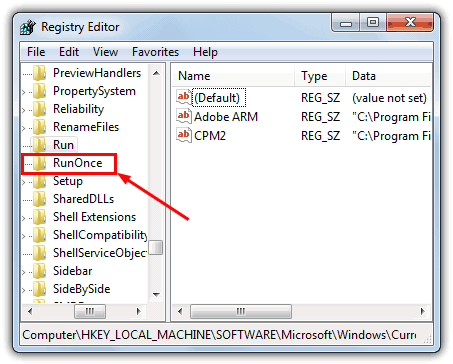Click the tree pane horizontal scroll left arrow
Viewport: 453px width, 364px height.
[x=30, y=311]
